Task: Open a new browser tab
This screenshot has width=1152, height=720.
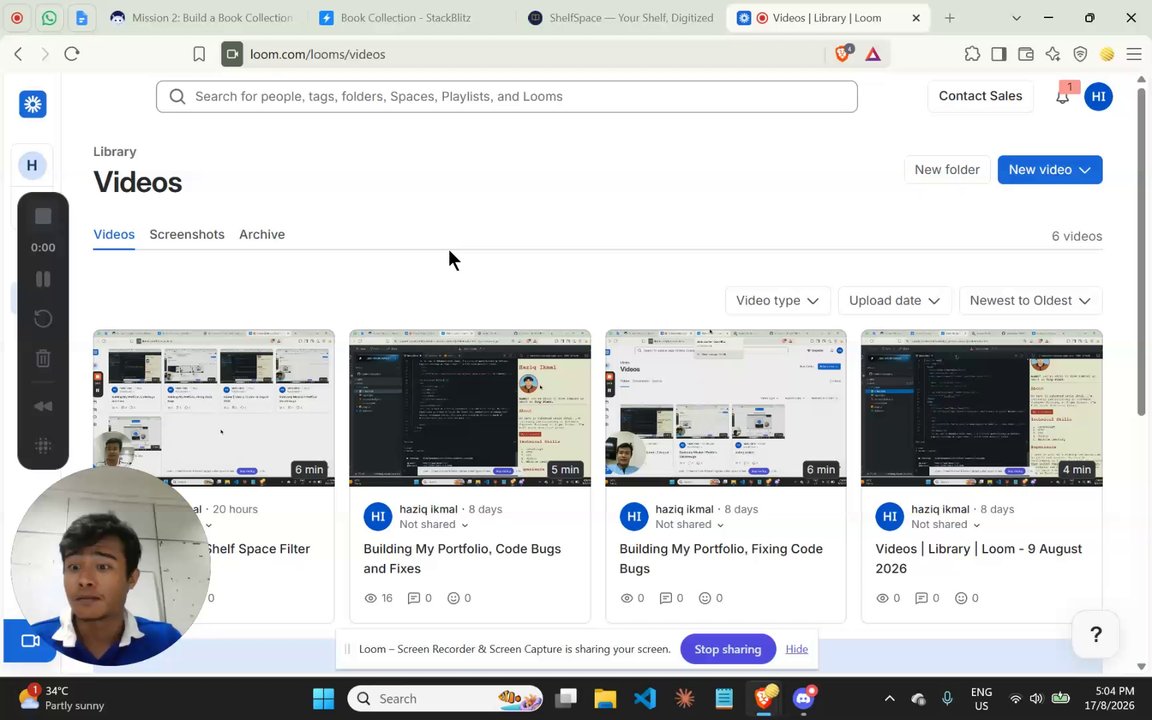Action: 949,18
